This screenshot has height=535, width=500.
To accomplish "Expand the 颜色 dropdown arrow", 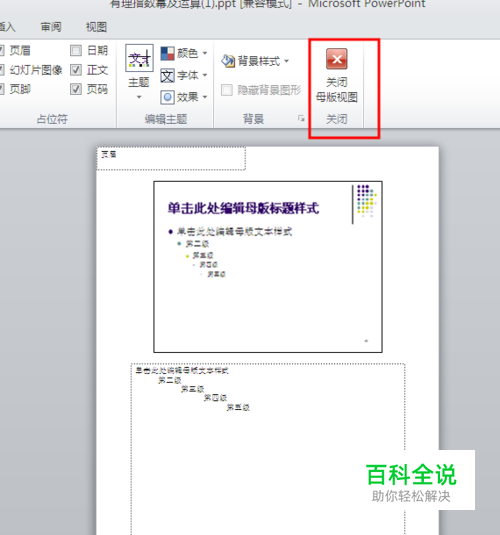I will (x=205, y=53).
